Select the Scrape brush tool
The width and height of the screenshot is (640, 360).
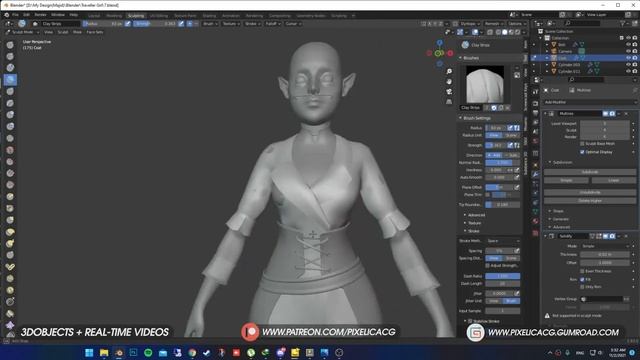[10, 185]
